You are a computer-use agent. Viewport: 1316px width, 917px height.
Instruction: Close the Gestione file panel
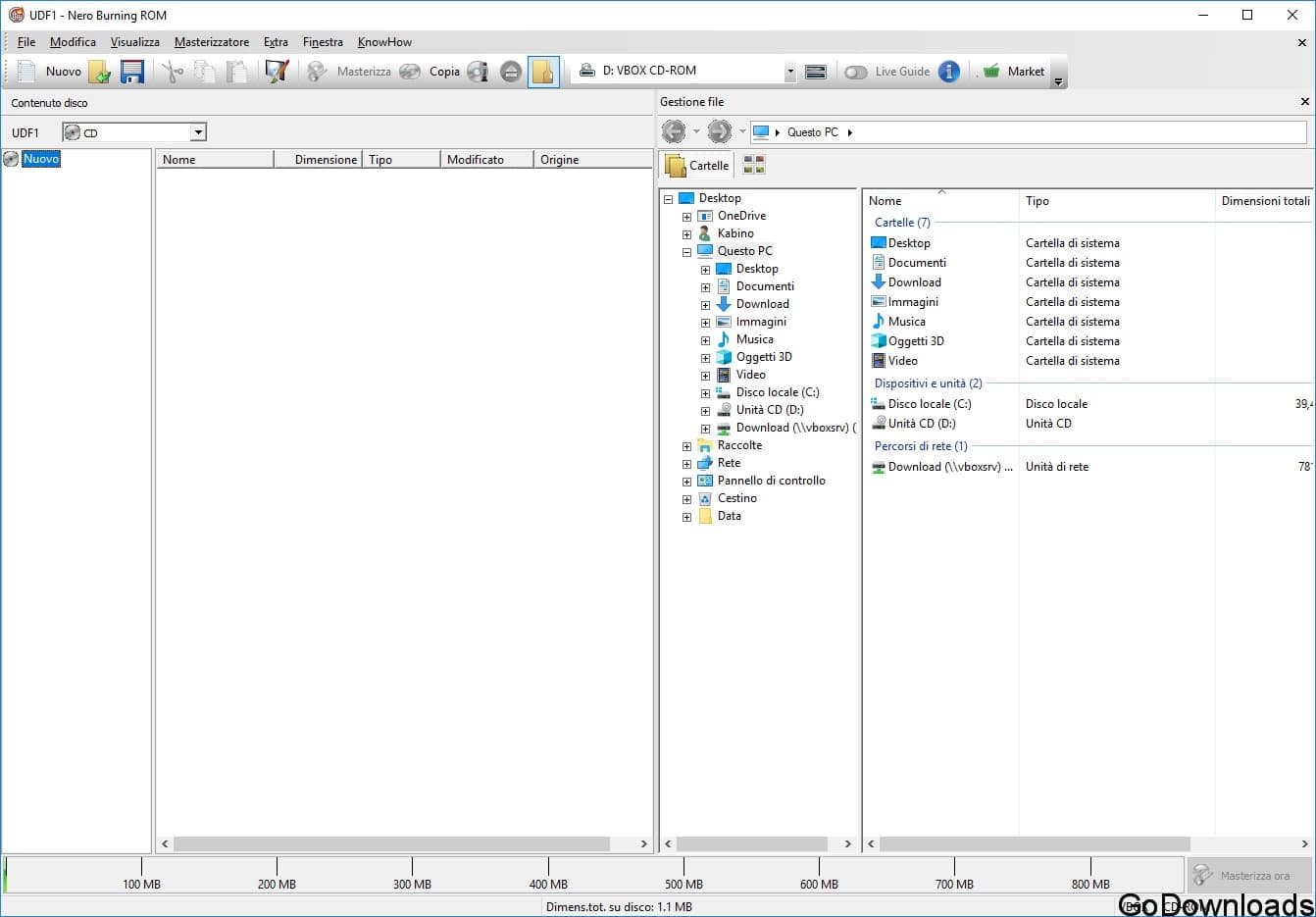(x=1304, y=102)
